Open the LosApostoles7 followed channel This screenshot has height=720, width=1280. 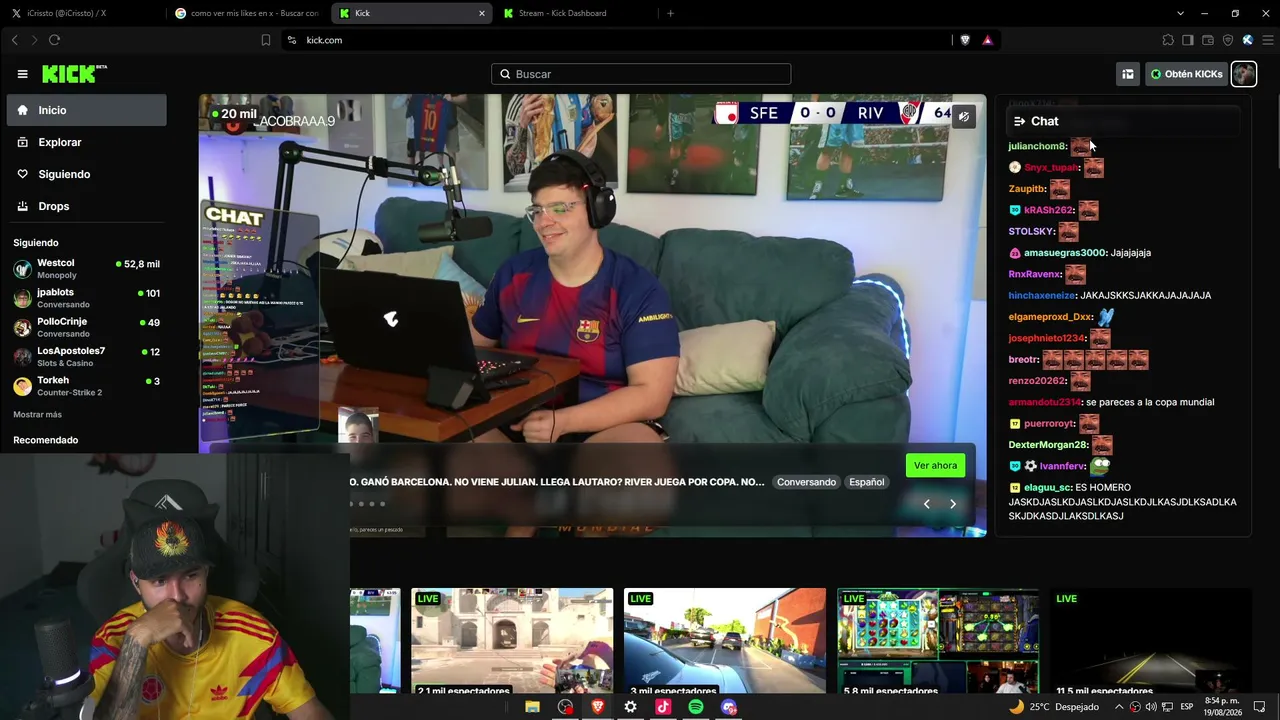coord(87,357)
